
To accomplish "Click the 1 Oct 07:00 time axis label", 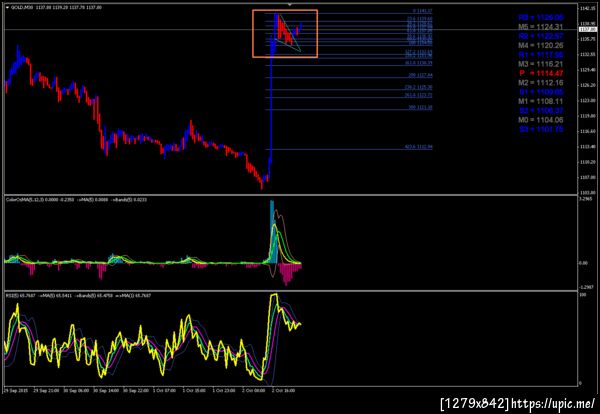I will [x=165, y=391].
